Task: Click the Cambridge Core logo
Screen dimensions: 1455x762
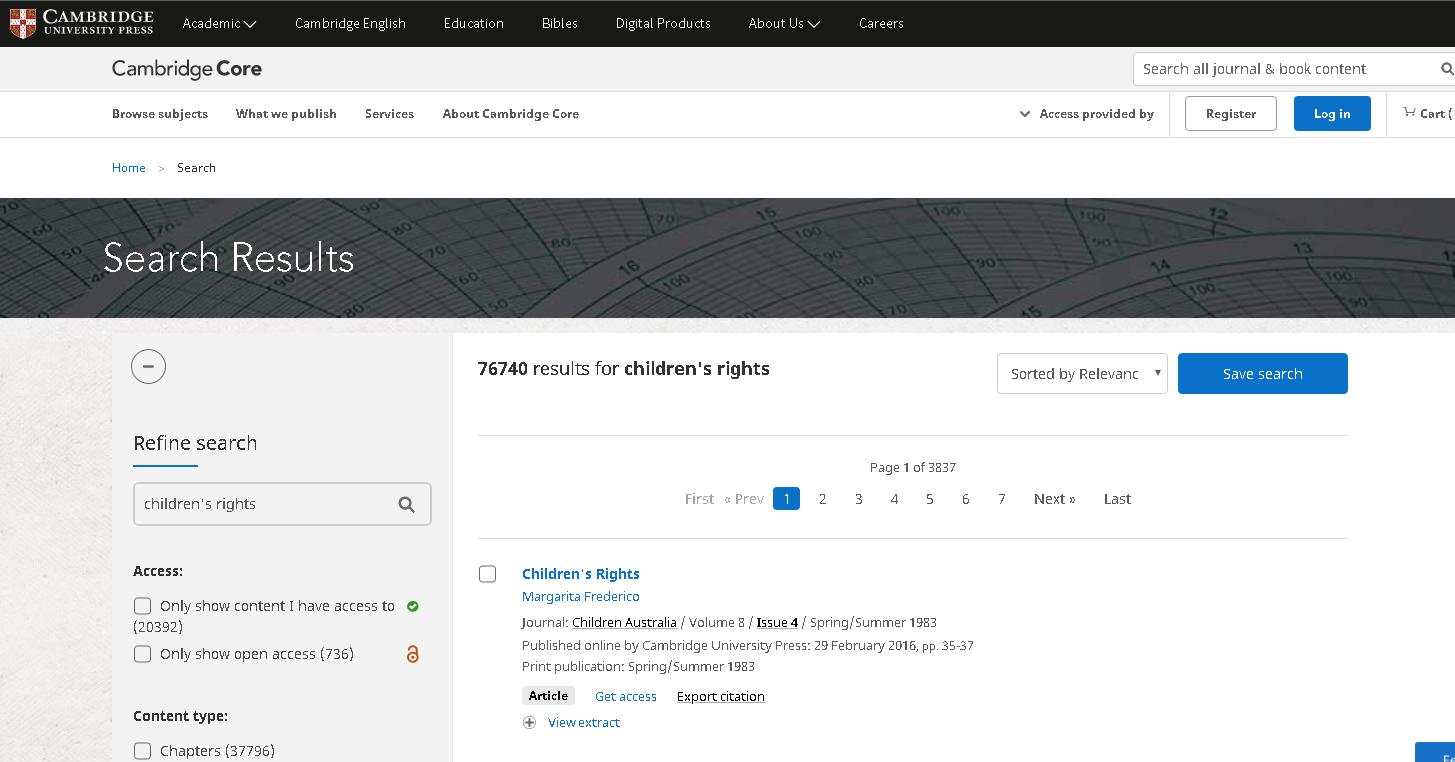Action: point(187,69)
